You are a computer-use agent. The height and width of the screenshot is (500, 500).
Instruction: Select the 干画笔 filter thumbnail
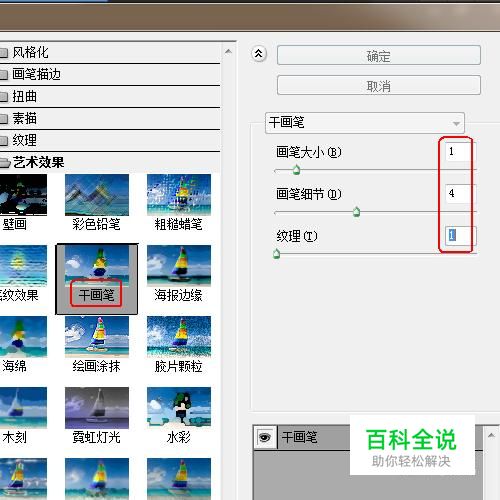(97, 279)
